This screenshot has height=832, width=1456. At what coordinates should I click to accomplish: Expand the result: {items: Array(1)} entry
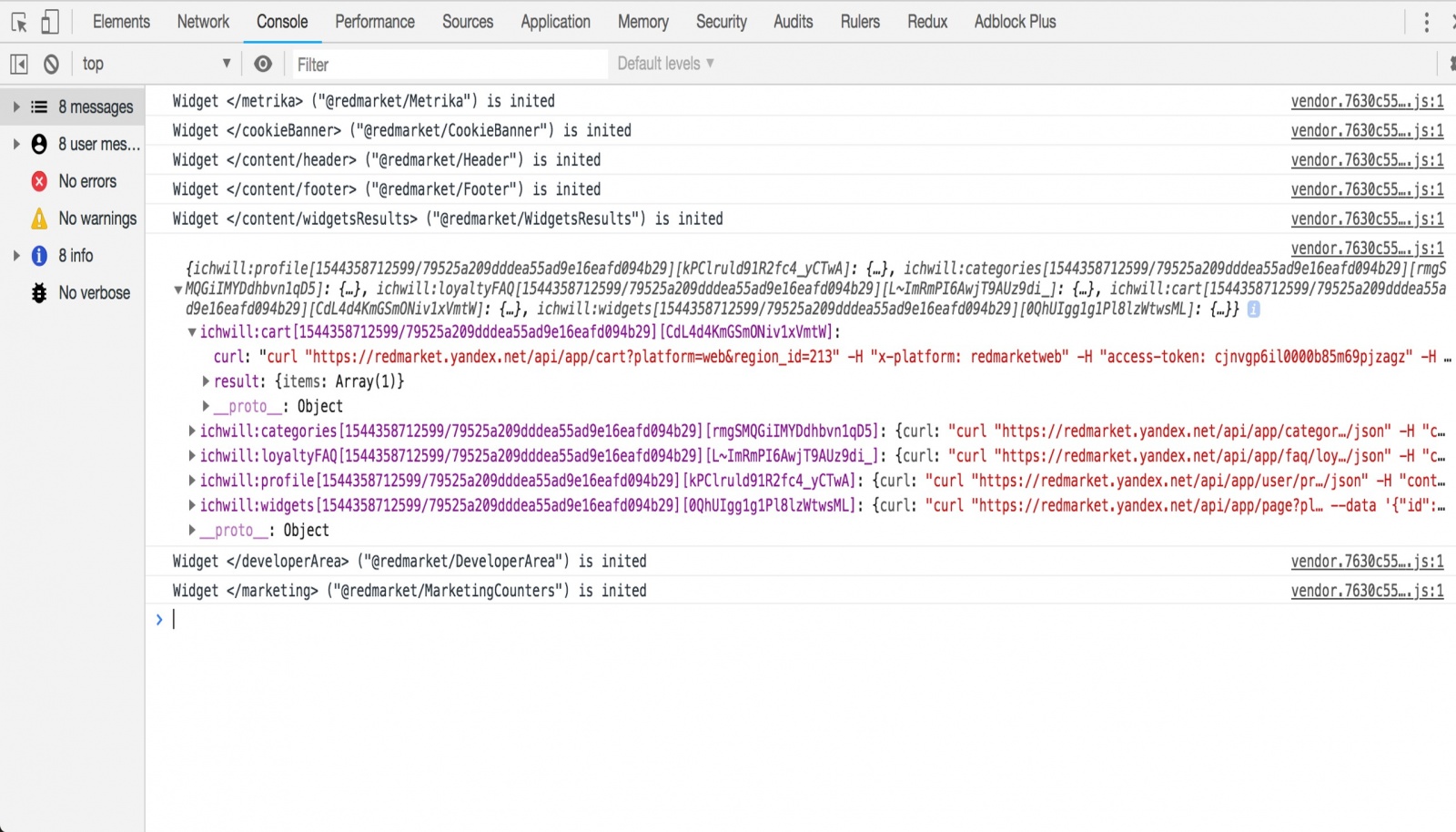[x=206, y=381]
